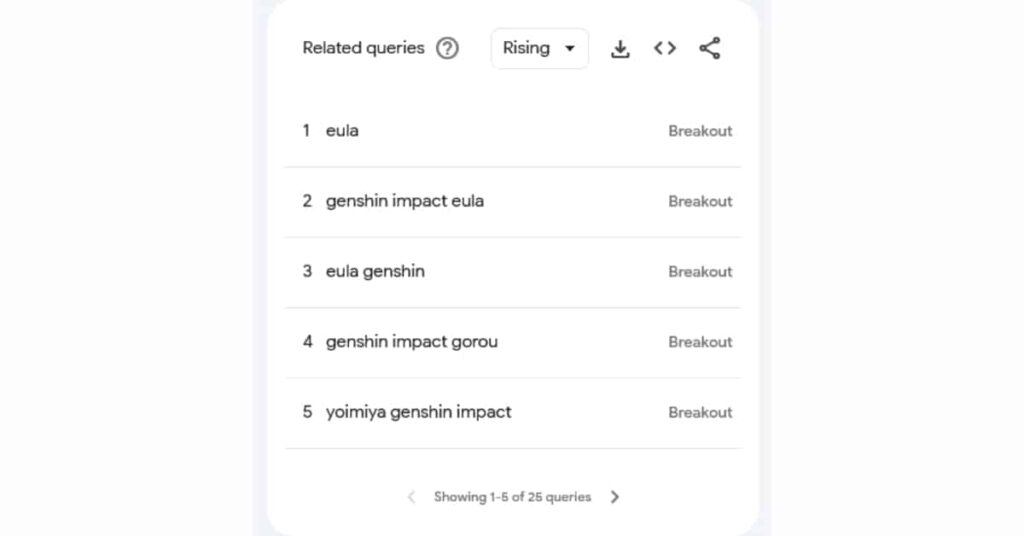Select the "yoimiya genshin impact" query
Image resolution: width=1024 pixels, height=536 pixels.
[x=418, y=412]
